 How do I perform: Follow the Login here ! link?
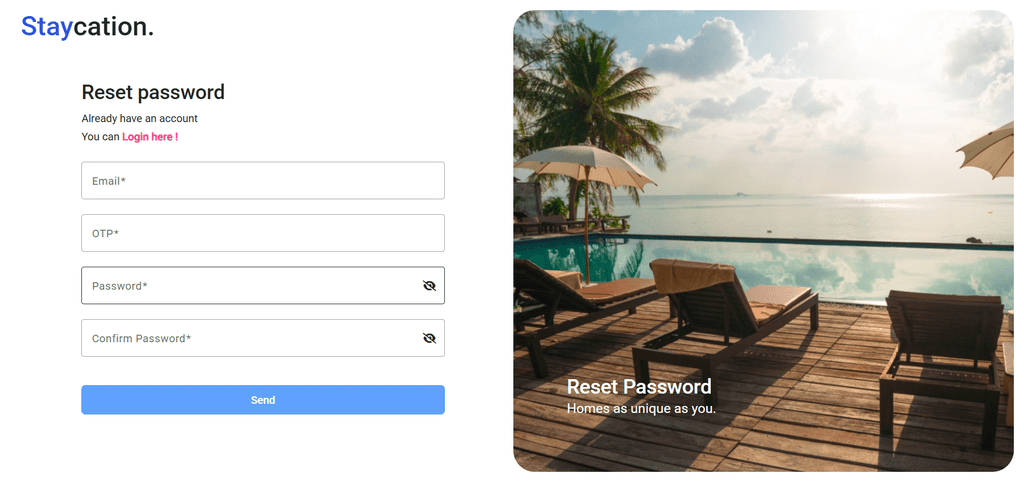pyautogui.click(x=150, y=137)
